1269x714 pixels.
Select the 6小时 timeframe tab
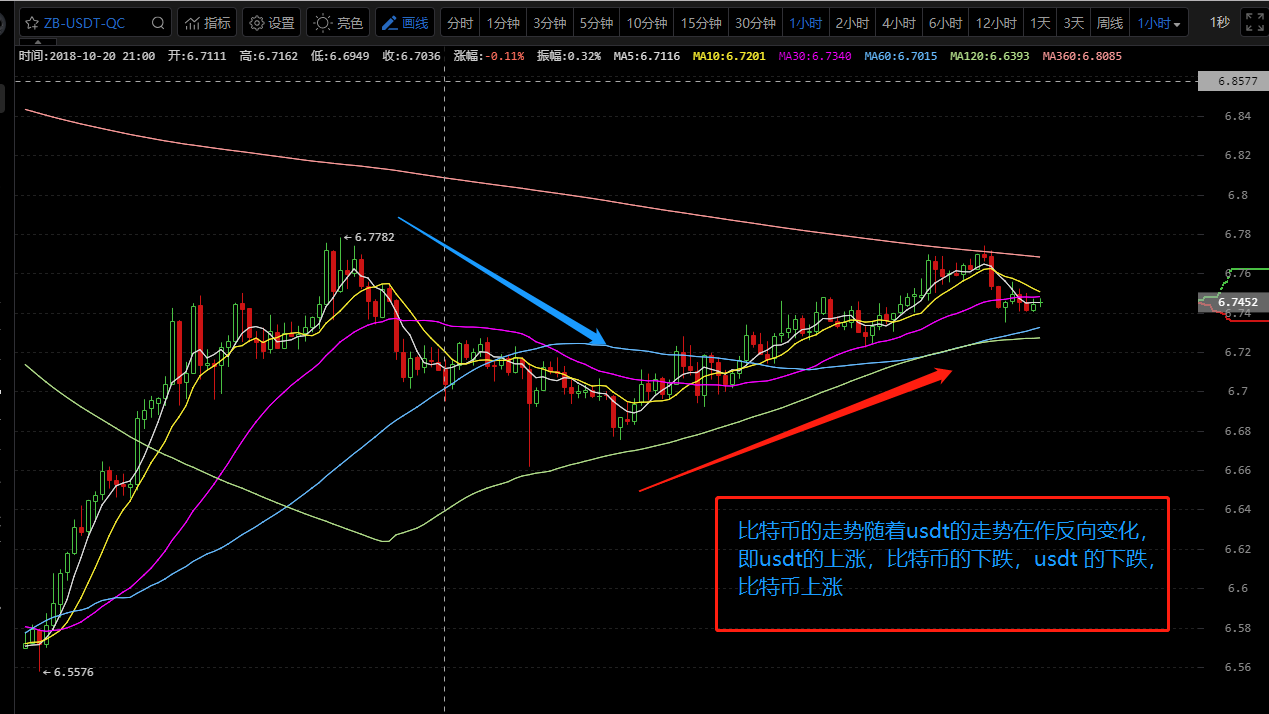(945, 23)
